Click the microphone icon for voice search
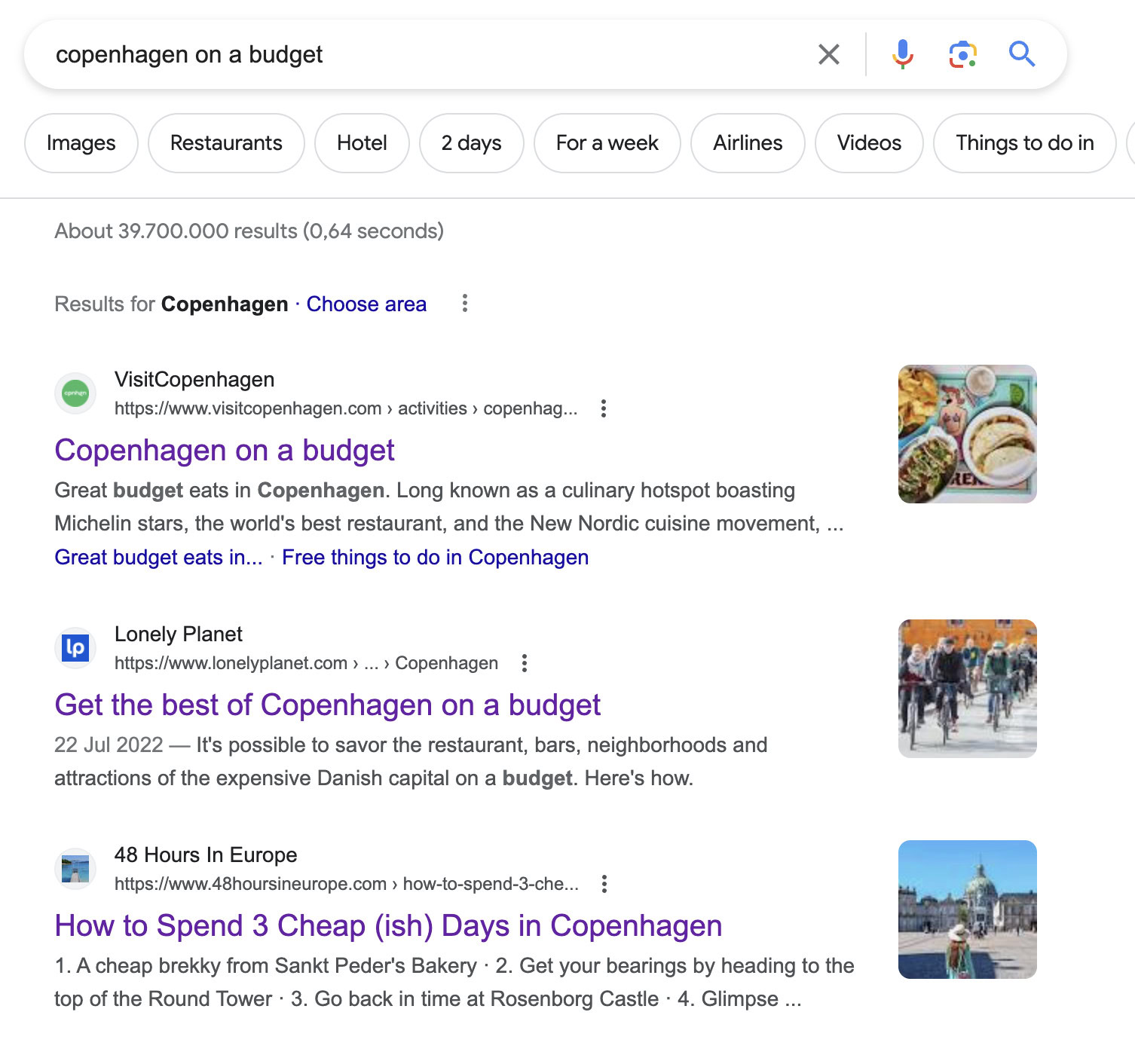 click(x=901, y=54)
